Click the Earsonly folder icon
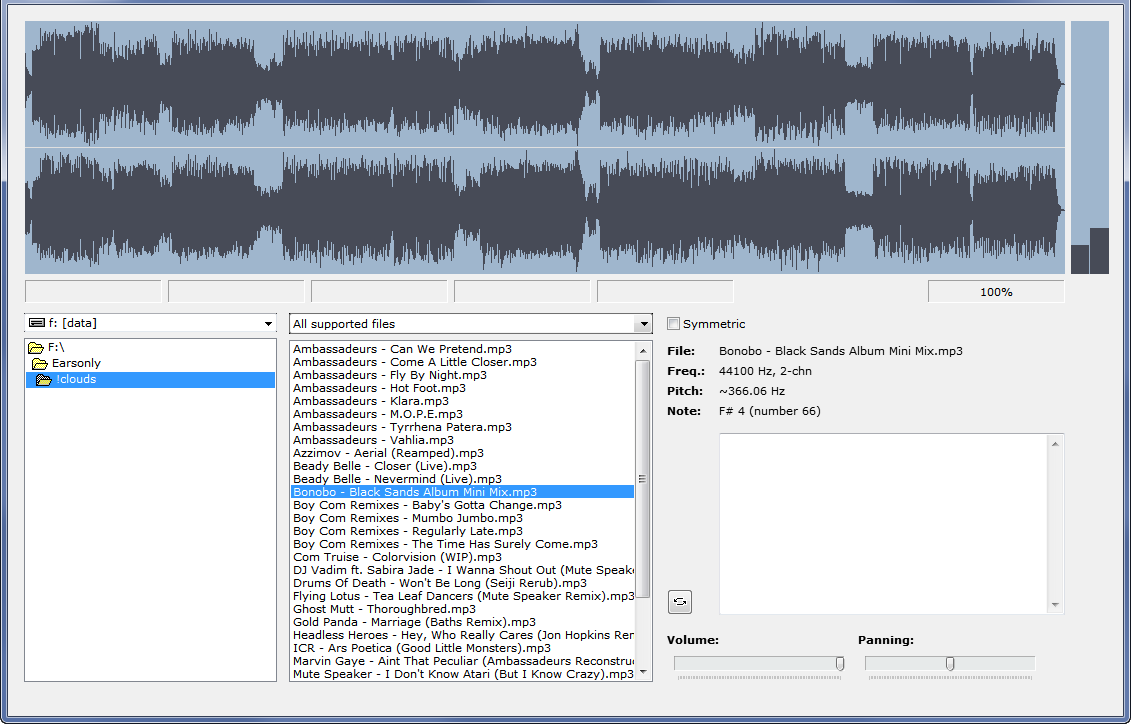Screen dimensions: 1131x724 coord(40,364)
